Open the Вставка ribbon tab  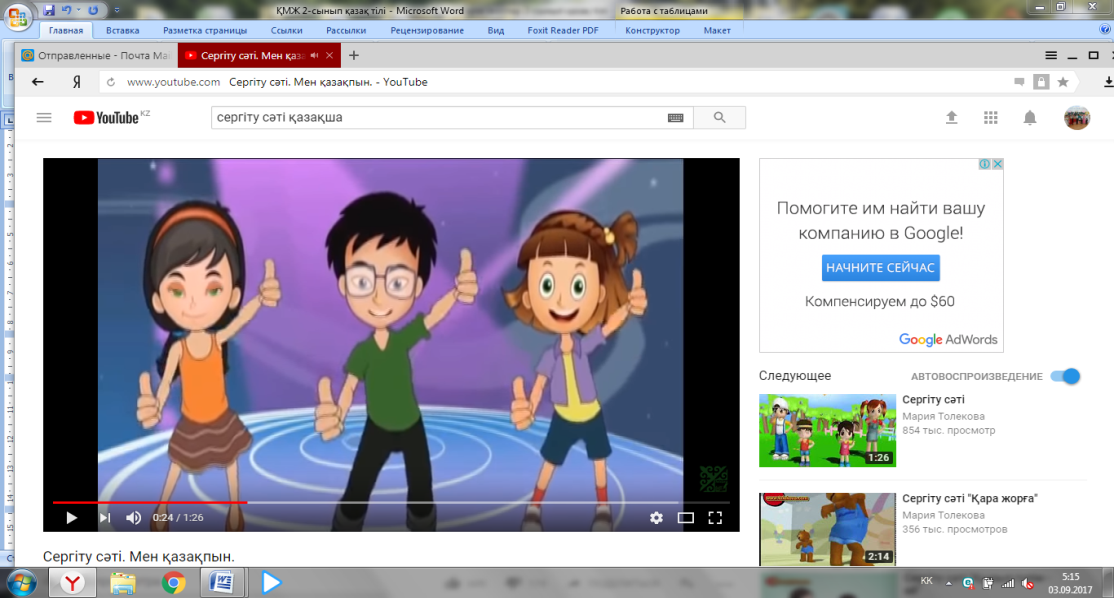point(122,31)
